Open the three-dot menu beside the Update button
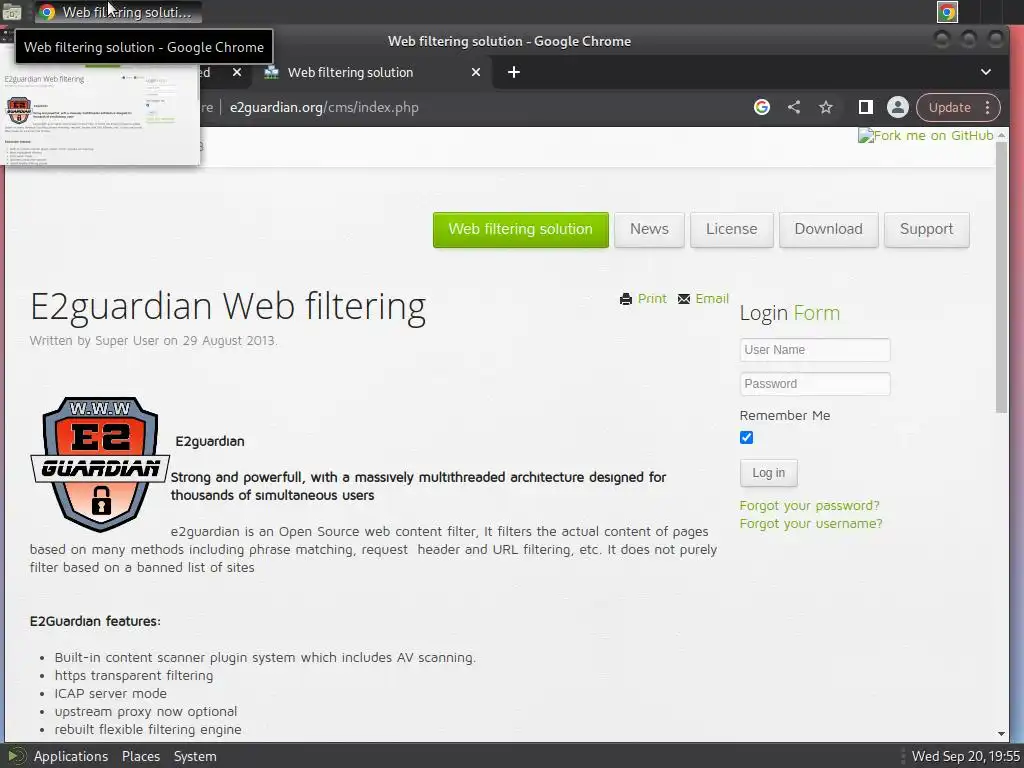The width and height of the screenshot is (1024, 768). click(987, 107)
